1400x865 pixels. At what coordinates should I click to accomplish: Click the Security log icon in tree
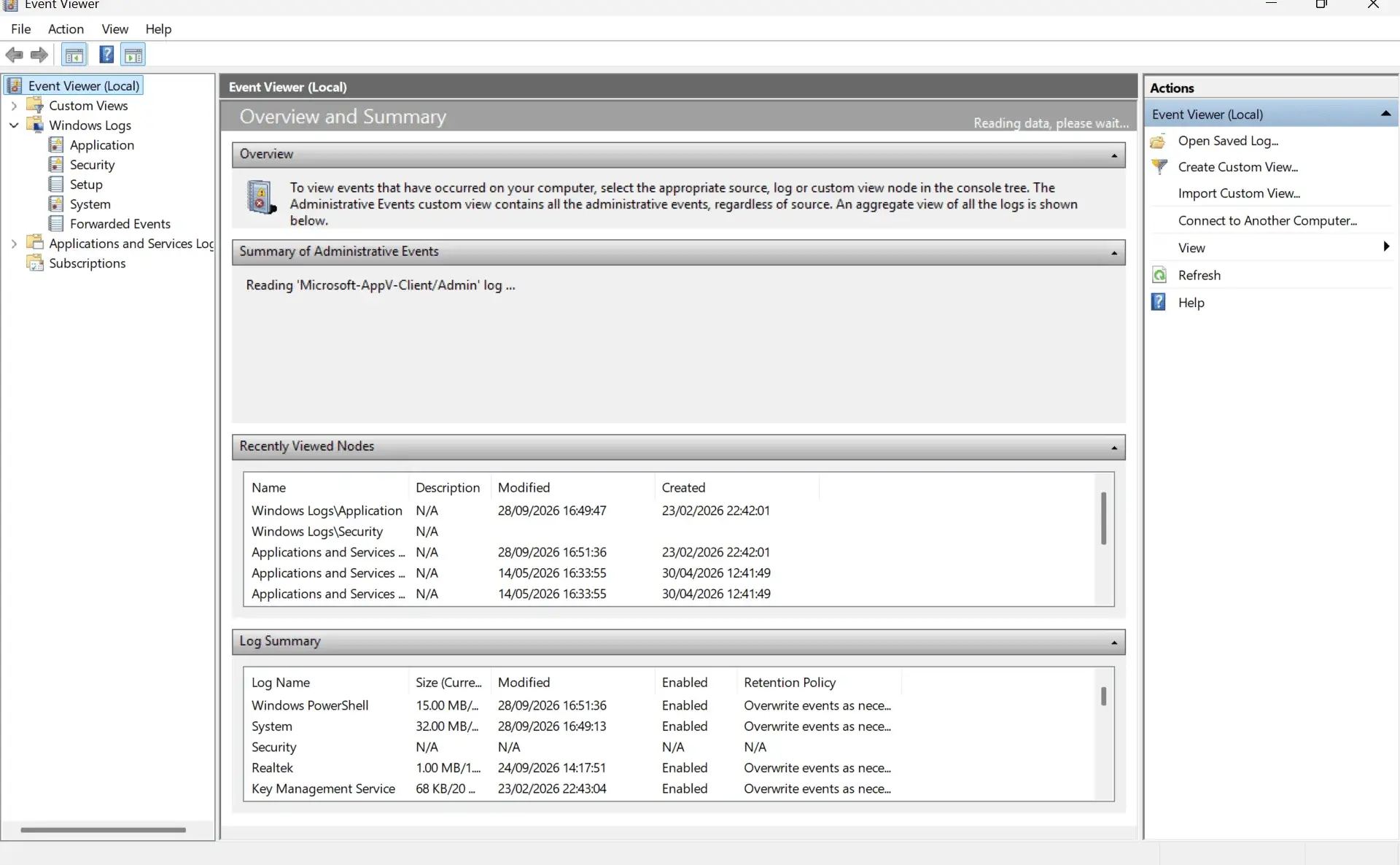[x=56, y=164]
